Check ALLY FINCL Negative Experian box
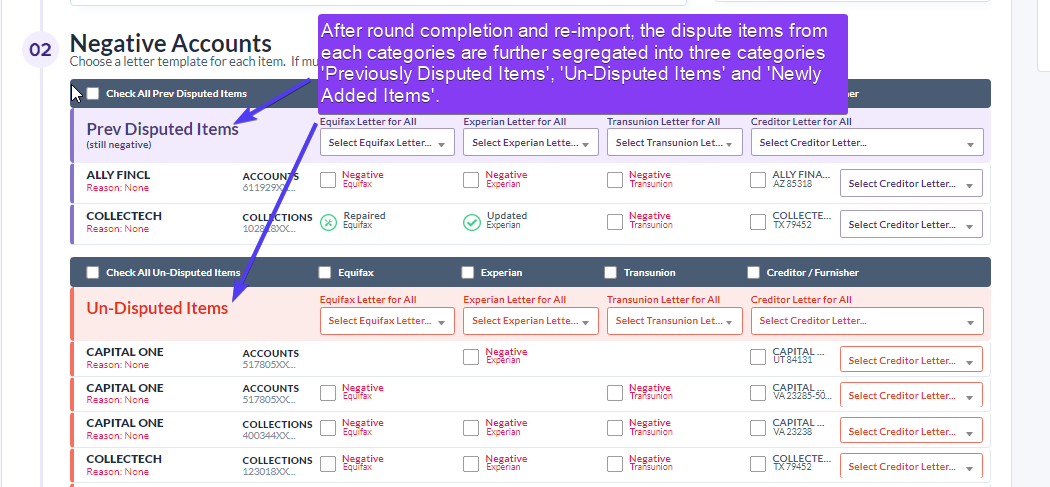The image size is (1050, 487). pyautogui.click(x=471, y=181)
